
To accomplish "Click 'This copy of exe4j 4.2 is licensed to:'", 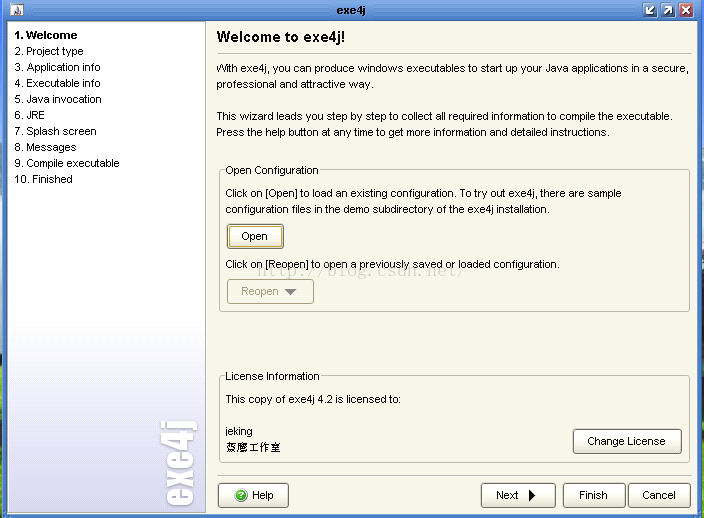I will tap(313, 399).
